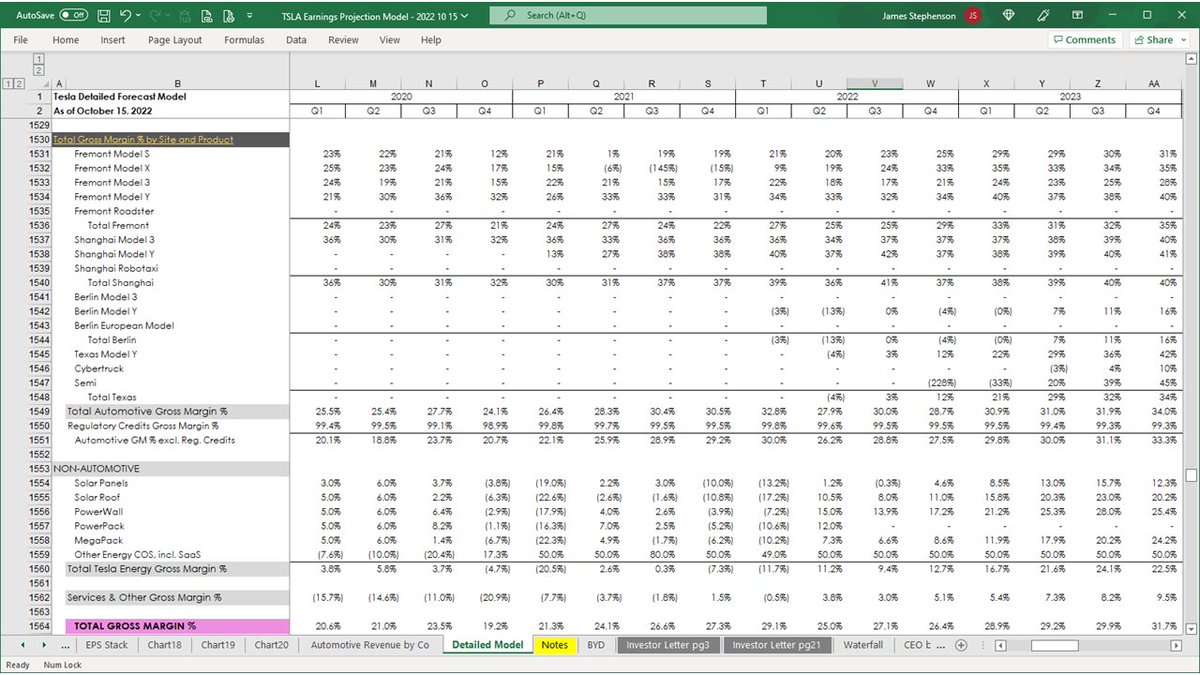1200x675 pixels.
Task: Open the Automotive Revenue by Co sheet
Action: pos(370,645)
